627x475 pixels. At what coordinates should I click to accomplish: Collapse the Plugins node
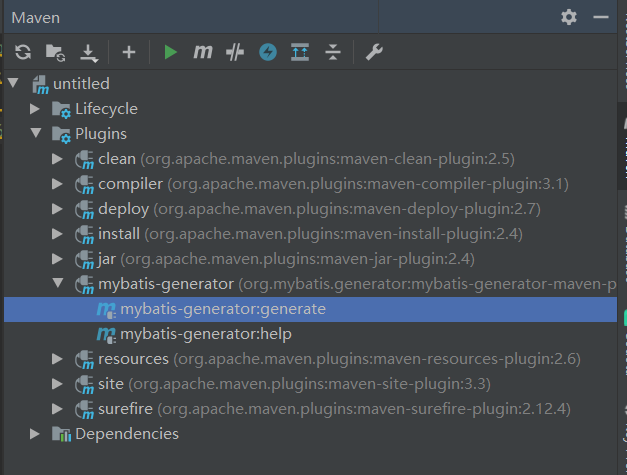pos(36,133)
